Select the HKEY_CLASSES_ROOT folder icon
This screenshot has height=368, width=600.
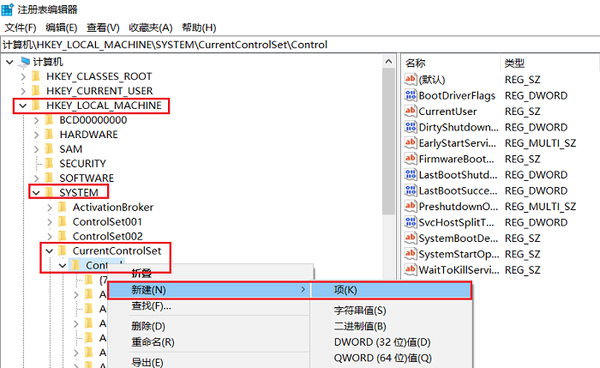coord(36,76)
